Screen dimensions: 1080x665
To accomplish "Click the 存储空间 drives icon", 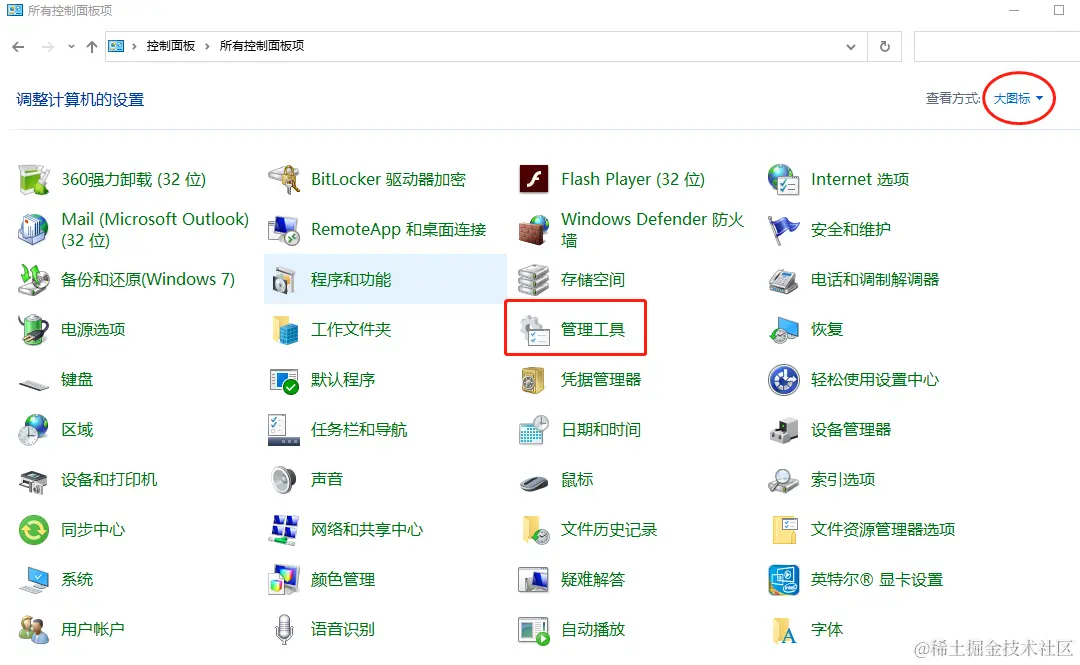I will 534,280.
